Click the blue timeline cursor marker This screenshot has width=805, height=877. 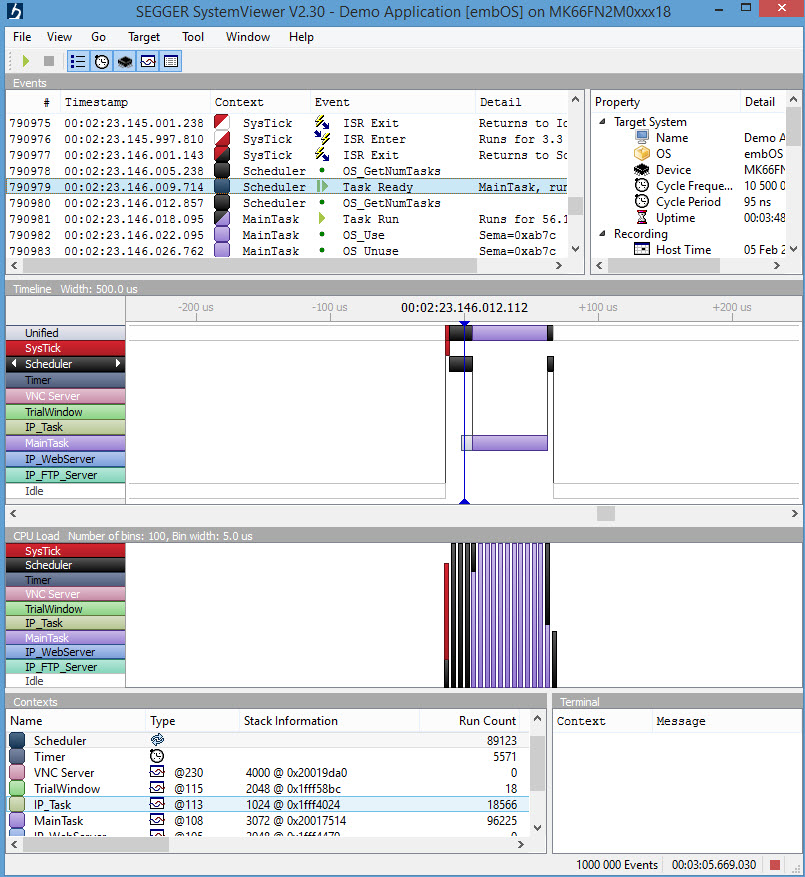[x=464, y=413]
